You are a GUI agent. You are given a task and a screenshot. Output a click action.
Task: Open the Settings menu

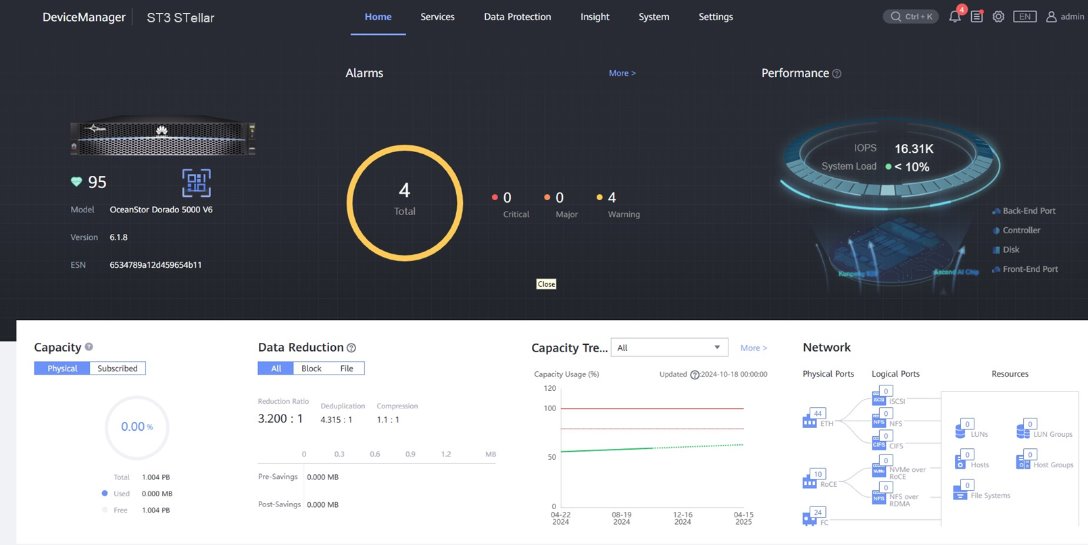715,17
